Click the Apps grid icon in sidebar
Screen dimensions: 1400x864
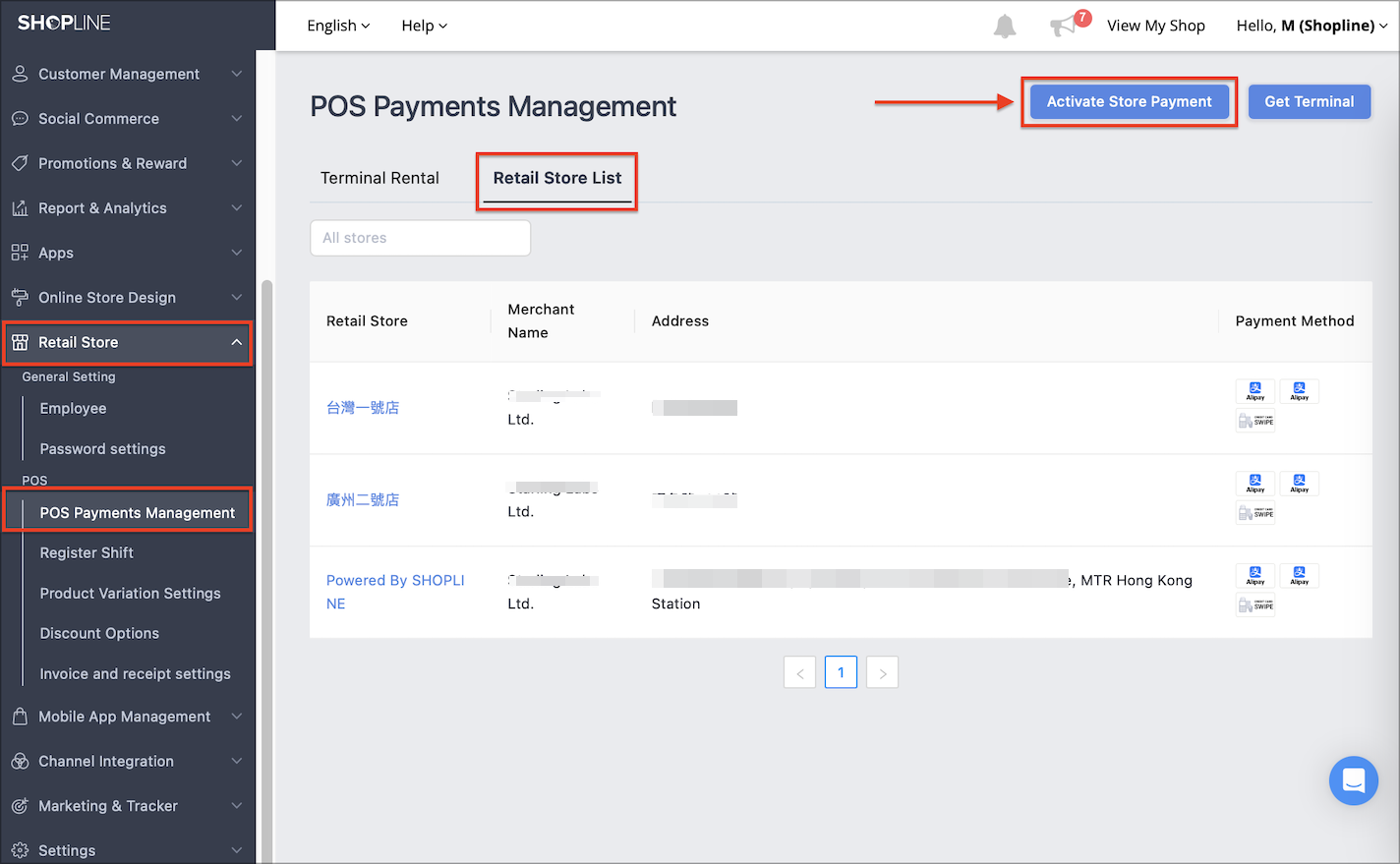tap(20, 253)
